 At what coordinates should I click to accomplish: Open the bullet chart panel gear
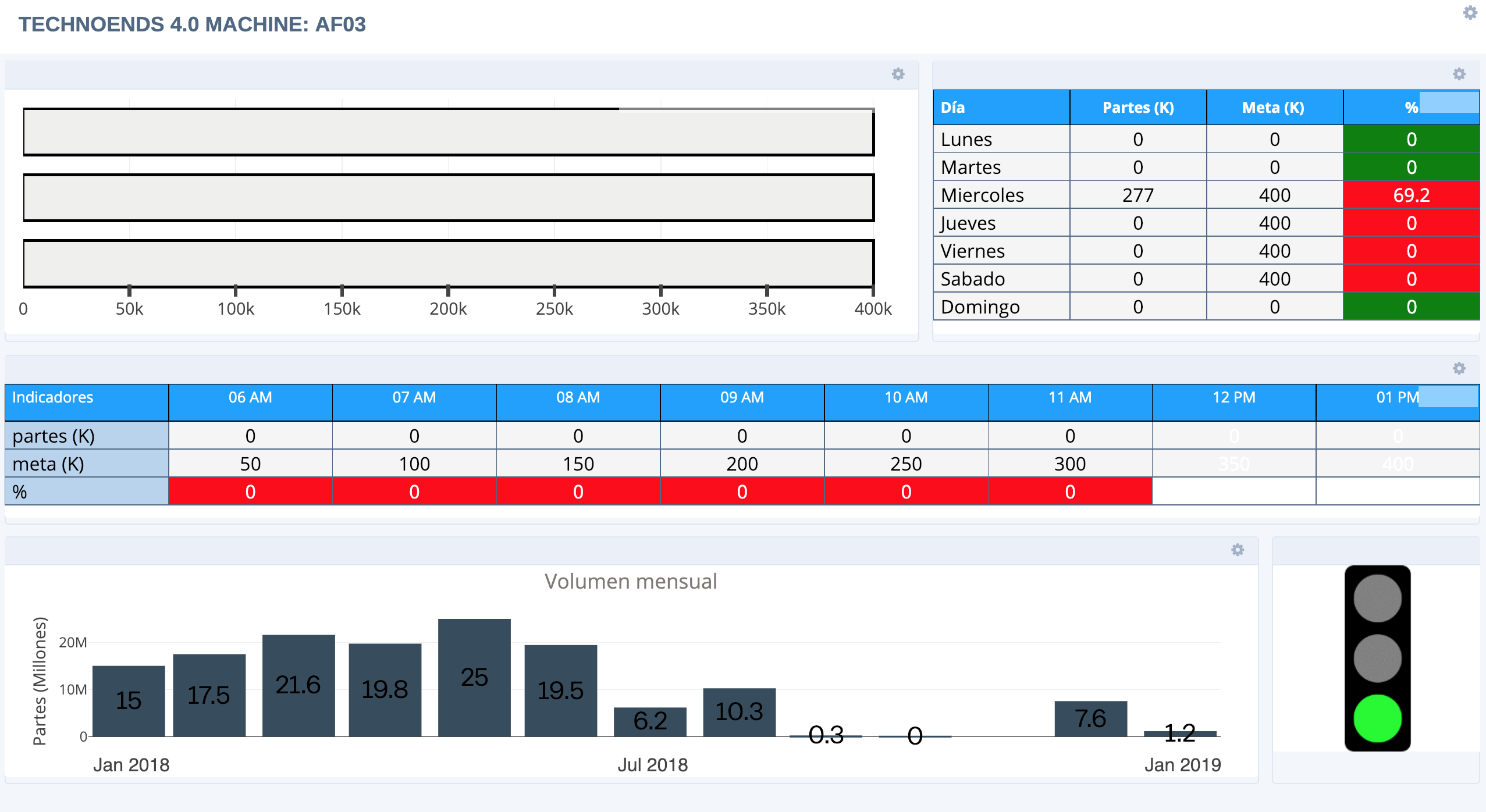coord(898,74)
